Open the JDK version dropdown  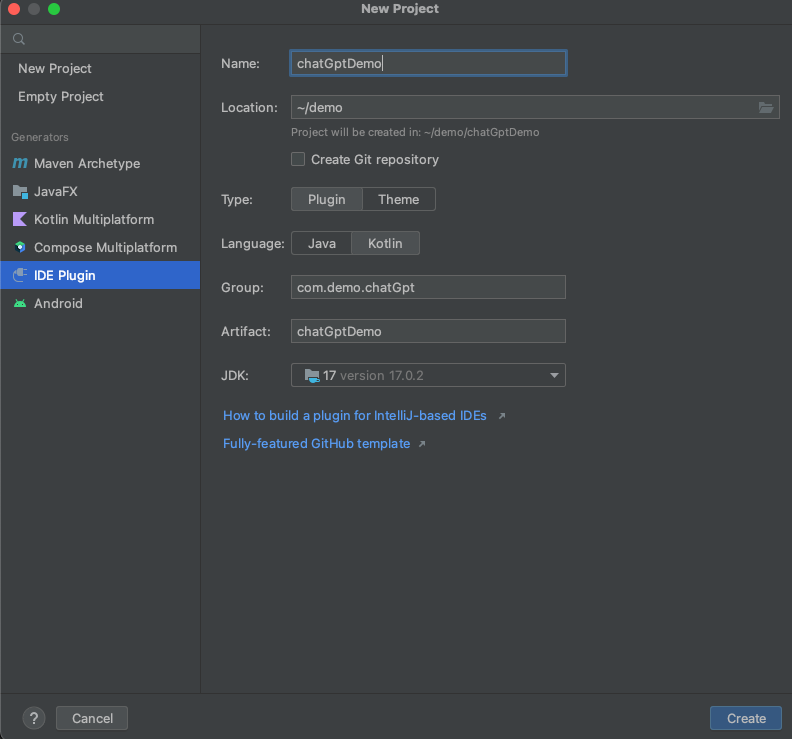click(x=428, y=375)
